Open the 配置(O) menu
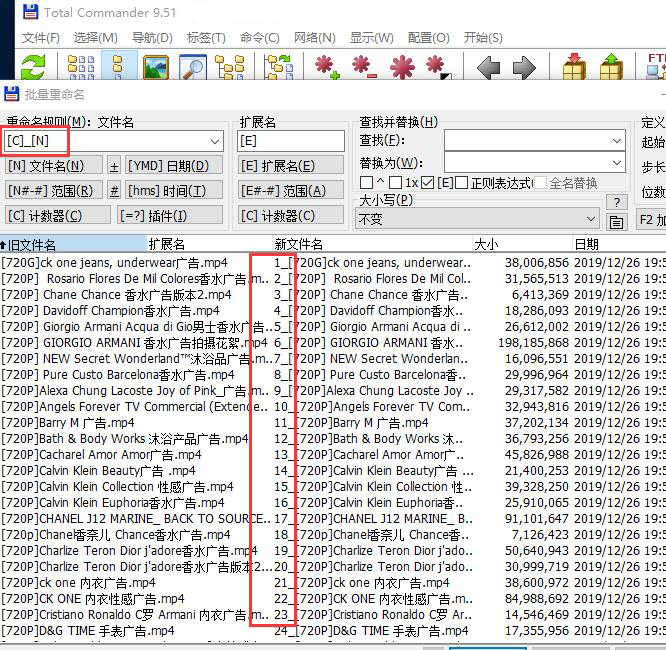 point(428,37)
